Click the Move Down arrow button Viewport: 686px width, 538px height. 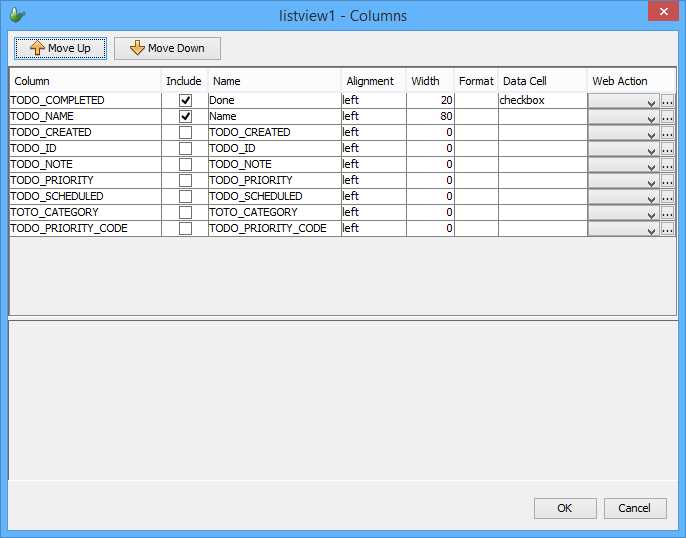167,48
